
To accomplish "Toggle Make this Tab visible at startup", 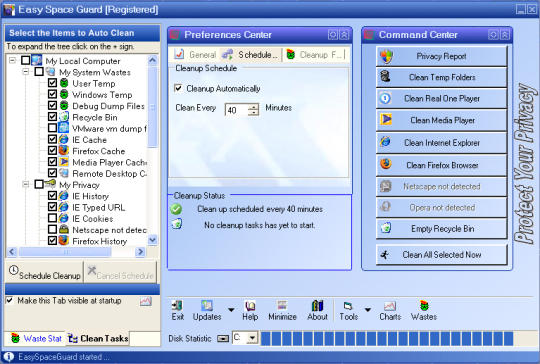I will [10, 300].
